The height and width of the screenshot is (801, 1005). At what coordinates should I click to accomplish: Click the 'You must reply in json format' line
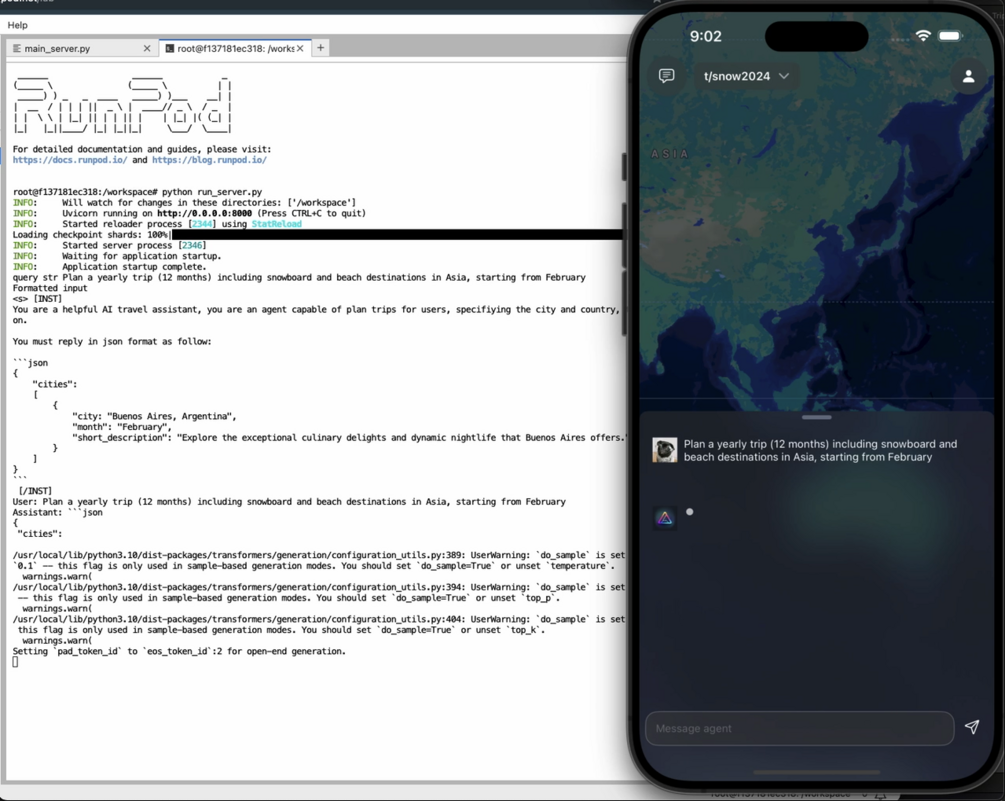[112, 342]
